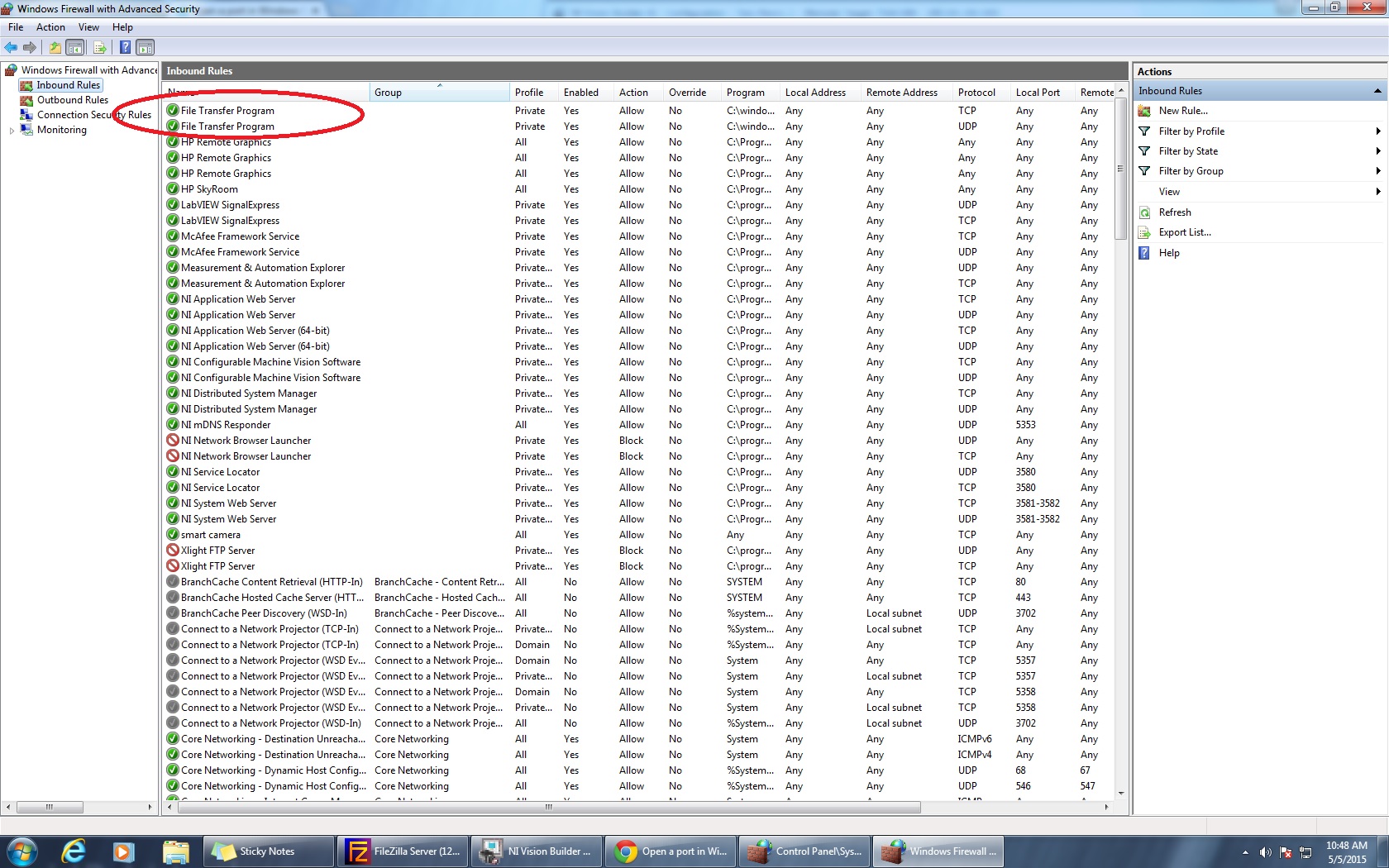This screenshot has height=868, width=1389.
Task: Click the New Rule icon in Actions pane
Action: 1145,111
